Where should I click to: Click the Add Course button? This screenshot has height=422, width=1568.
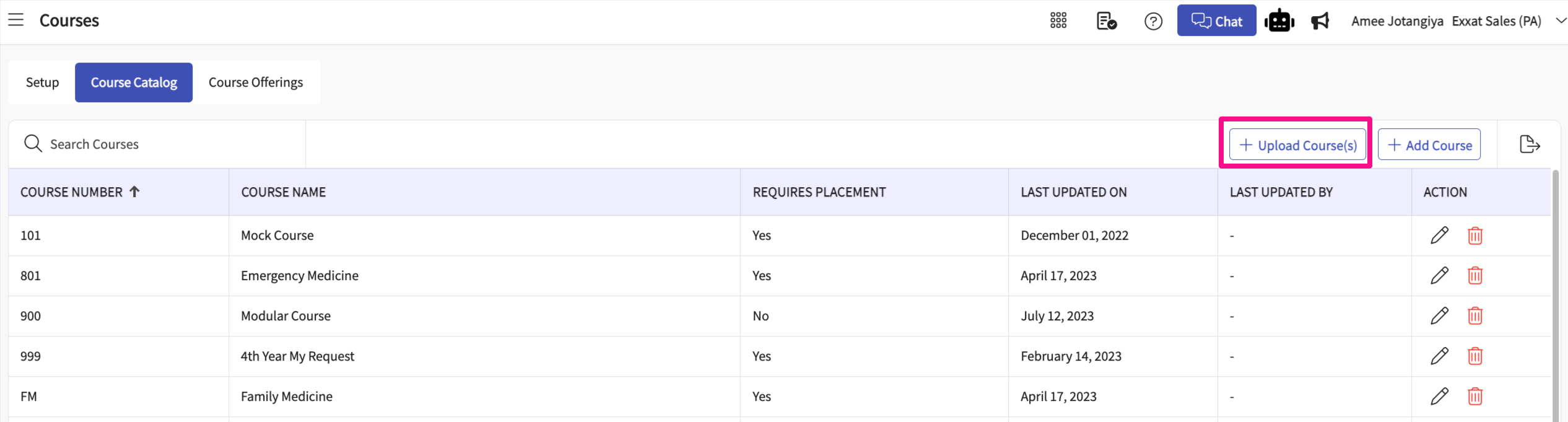1429,145
